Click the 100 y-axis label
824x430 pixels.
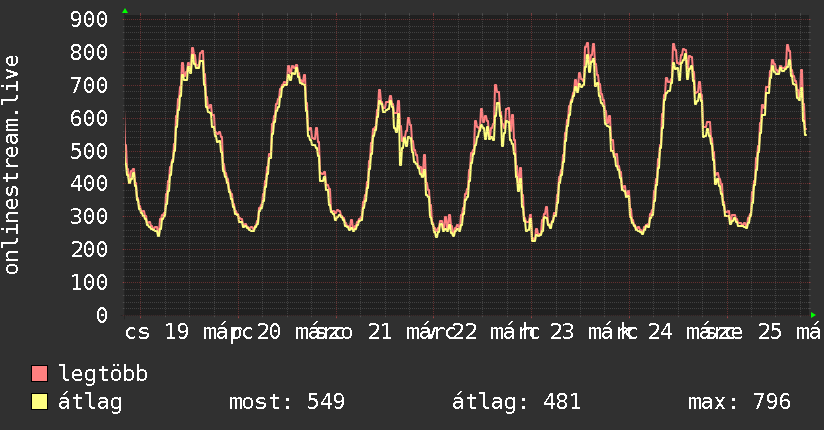[x=89, y=282]
